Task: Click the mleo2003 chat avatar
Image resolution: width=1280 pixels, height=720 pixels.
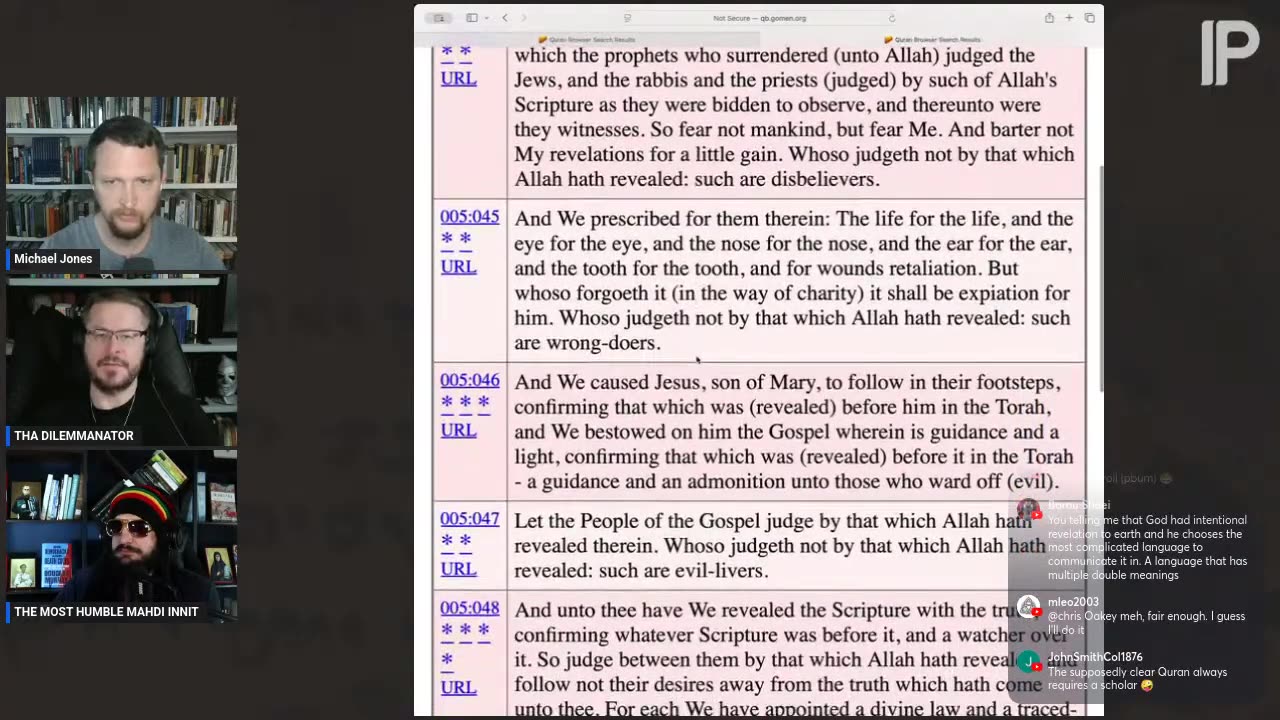Action: (1028, 607)
